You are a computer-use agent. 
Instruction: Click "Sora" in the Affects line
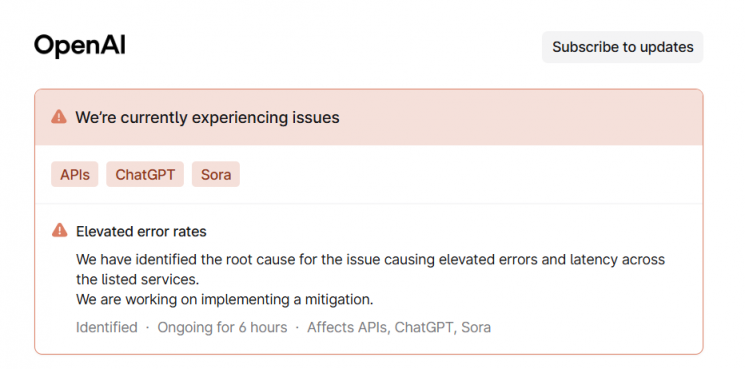[x=476, y=327]
